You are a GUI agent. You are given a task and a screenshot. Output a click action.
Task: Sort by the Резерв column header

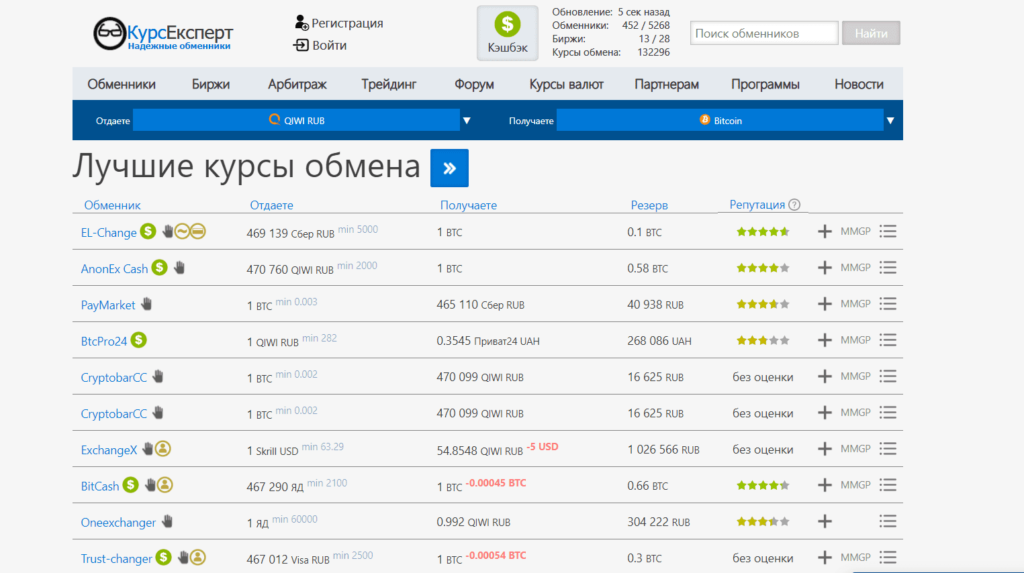point(649,205)
